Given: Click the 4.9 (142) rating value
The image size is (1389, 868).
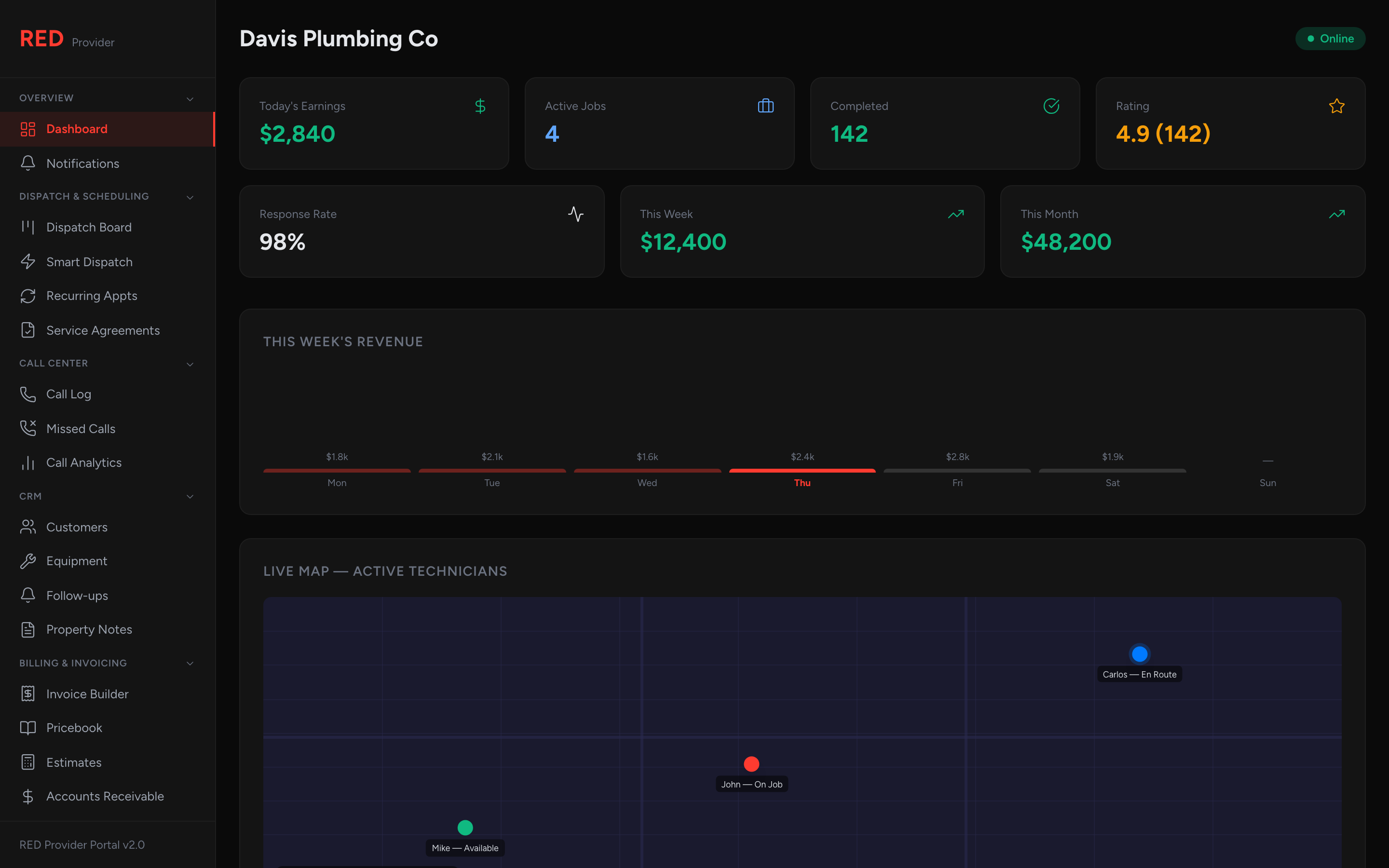Looking at the screenshot, I should pos(1163,134).
